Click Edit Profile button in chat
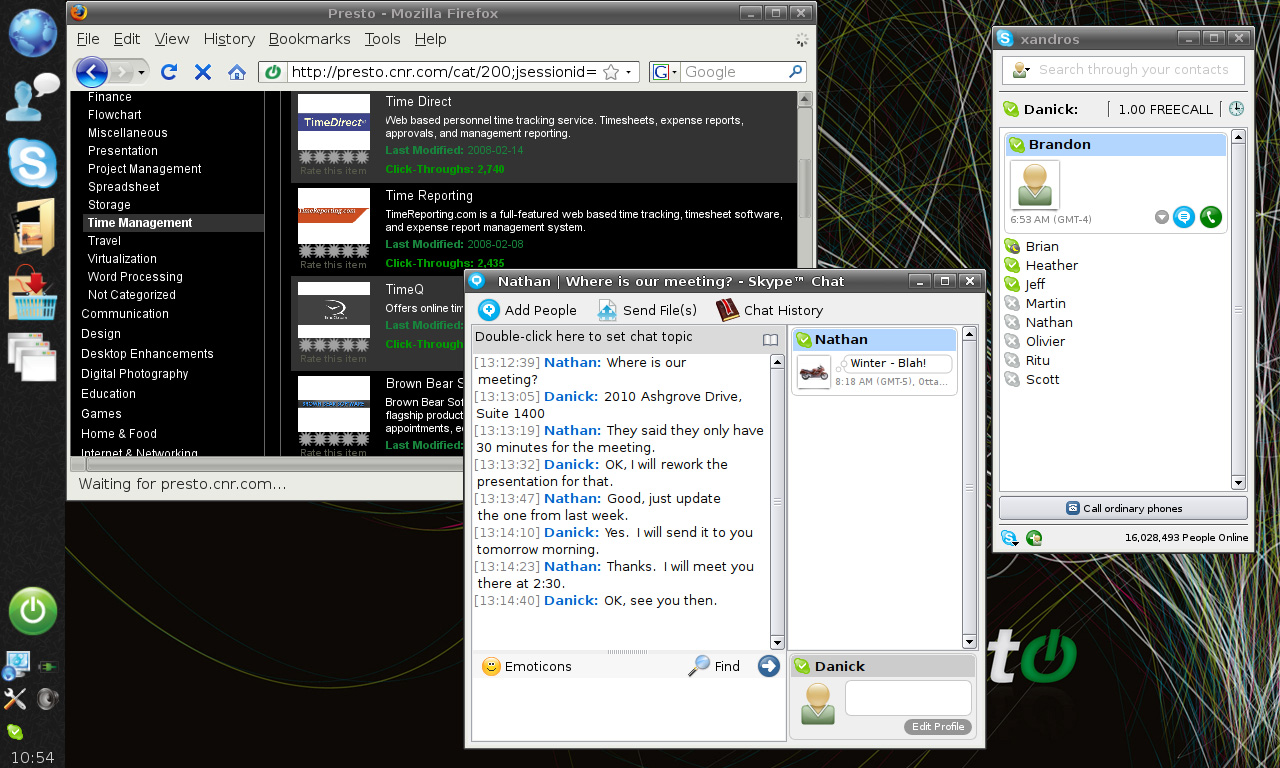 coord(938,727)
